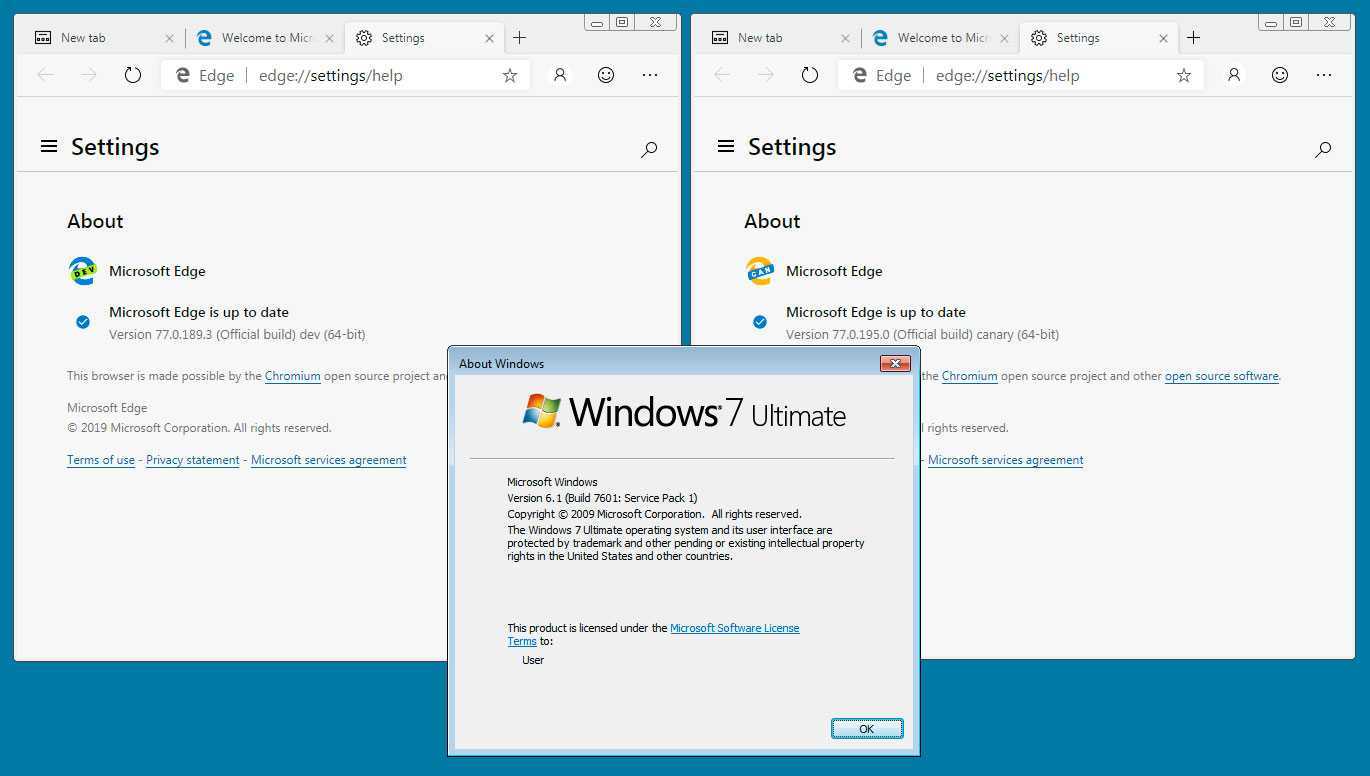1370x776 pixels.
Task: Click the Refresh icon in the Dev Edge window
Action: [133, 75]
